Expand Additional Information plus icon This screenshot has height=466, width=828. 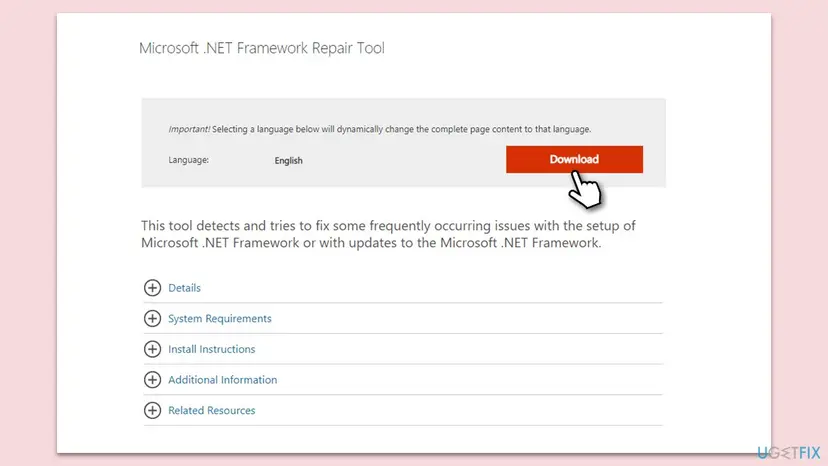pos(153,379)
